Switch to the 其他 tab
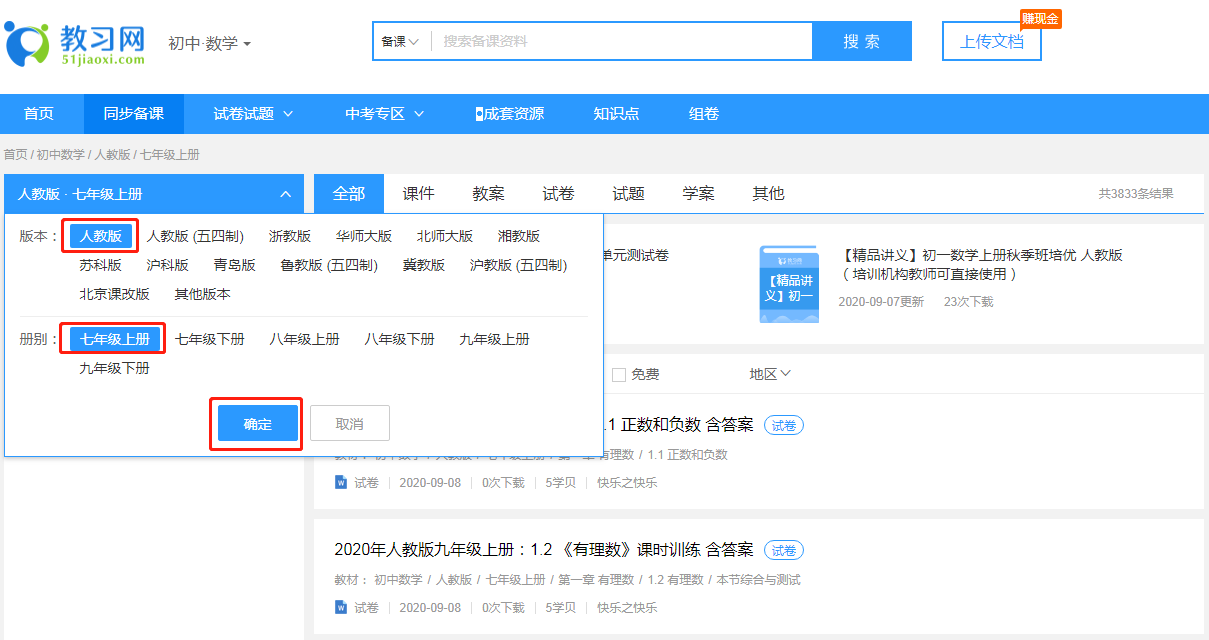 pyautogui.click(x=769, y=194)
